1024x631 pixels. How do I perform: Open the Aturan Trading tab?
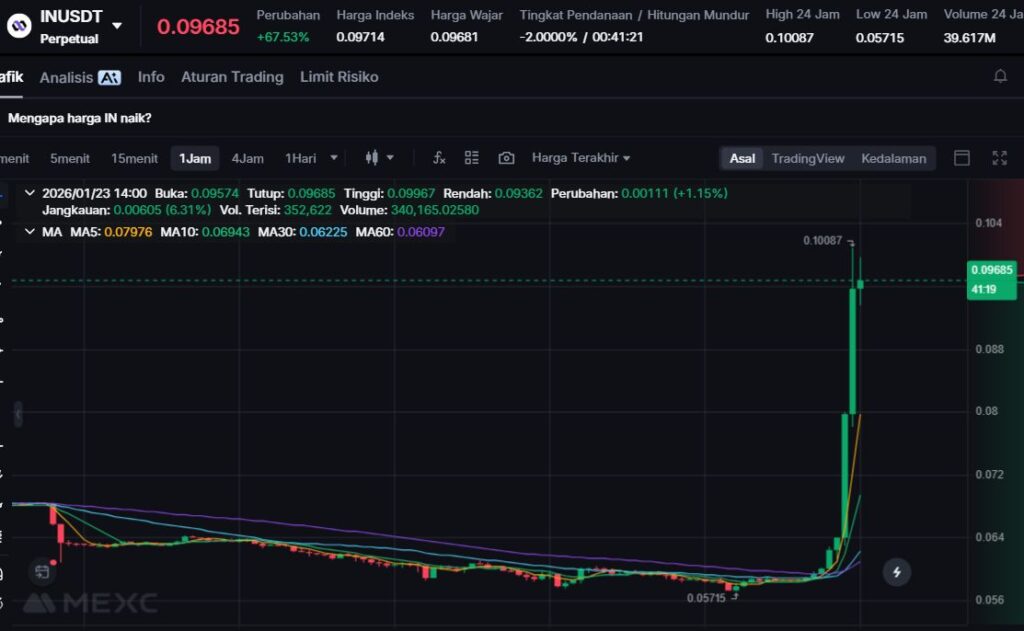pyautogui.click(x=232, y=77)
